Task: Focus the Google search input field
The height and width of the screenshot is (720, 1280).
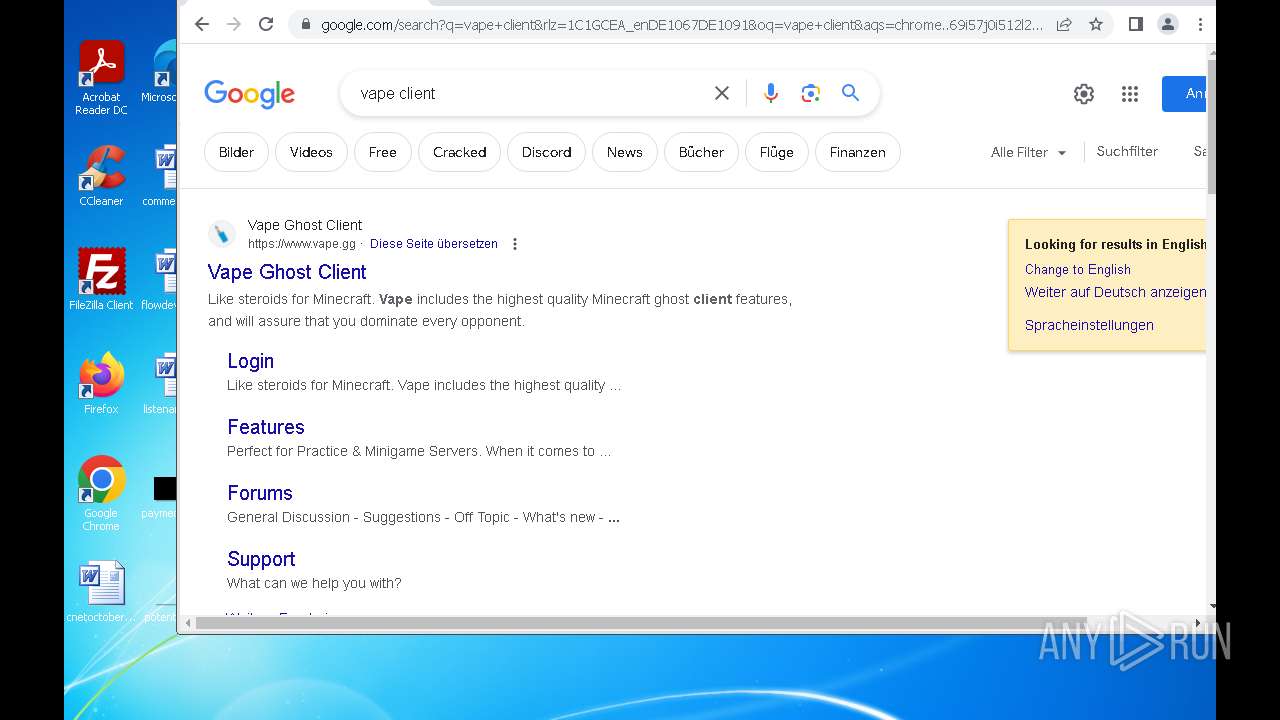Action: [530, 93]
